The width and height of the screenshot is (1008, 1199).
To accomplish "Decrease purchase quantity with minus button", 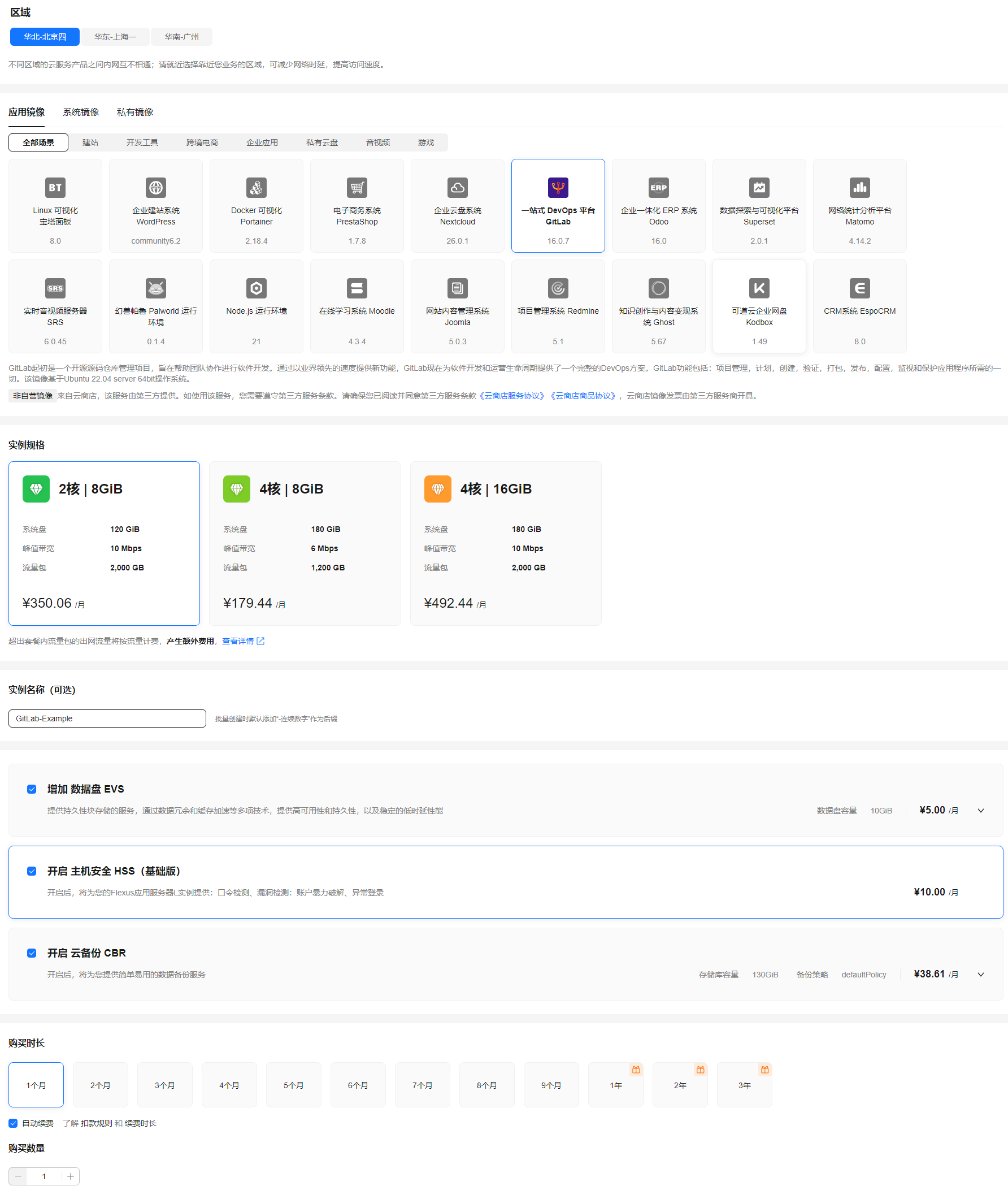I will click(18, 1176).
